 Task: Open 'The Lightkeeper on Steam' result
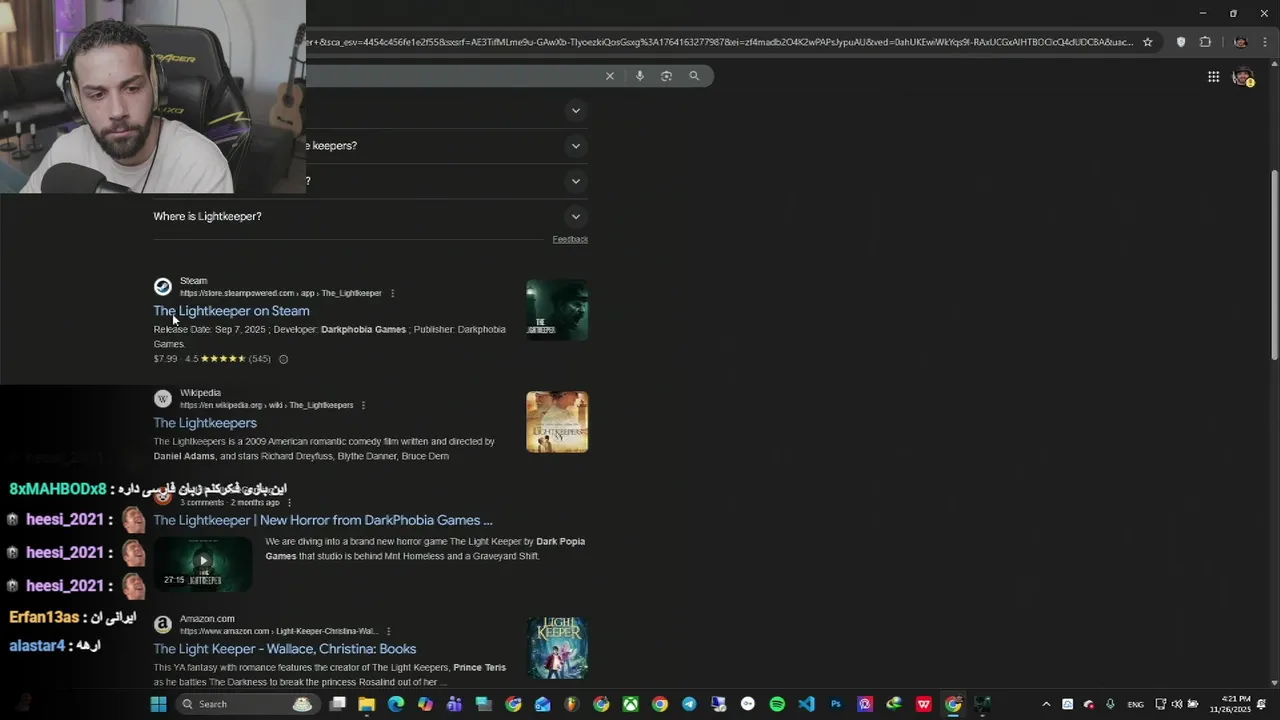(231, 311)
